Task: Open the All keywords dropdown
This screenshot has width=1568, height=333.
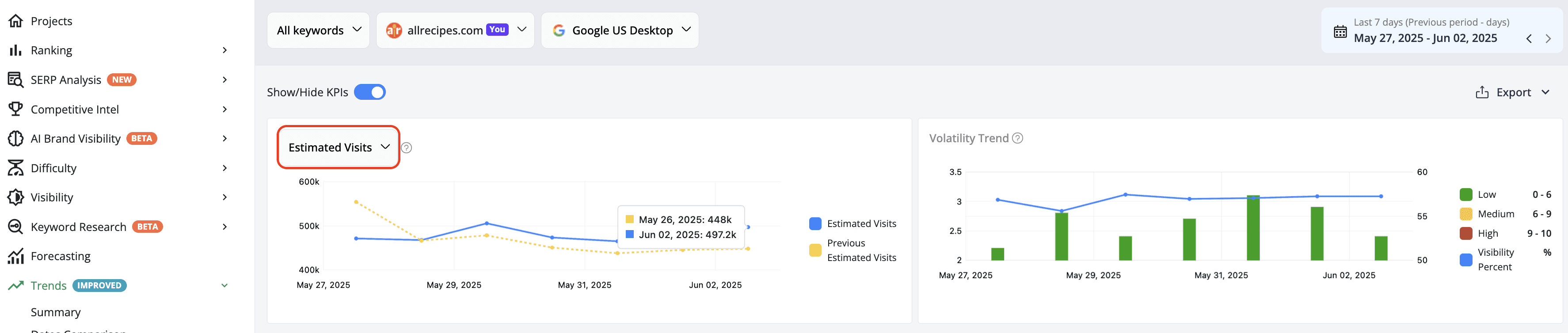Action: point(318,30)
